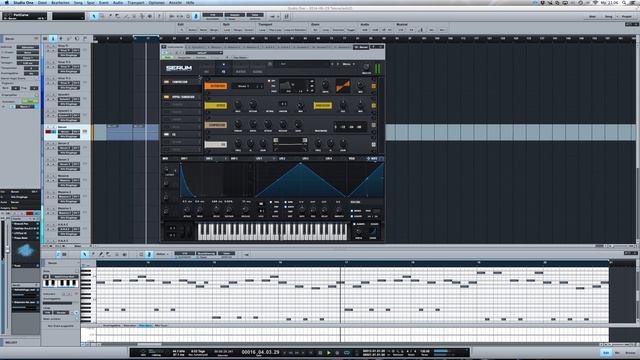Open the Ansicht menu
This screenshot has width=640, height=360.
(175, 2)
